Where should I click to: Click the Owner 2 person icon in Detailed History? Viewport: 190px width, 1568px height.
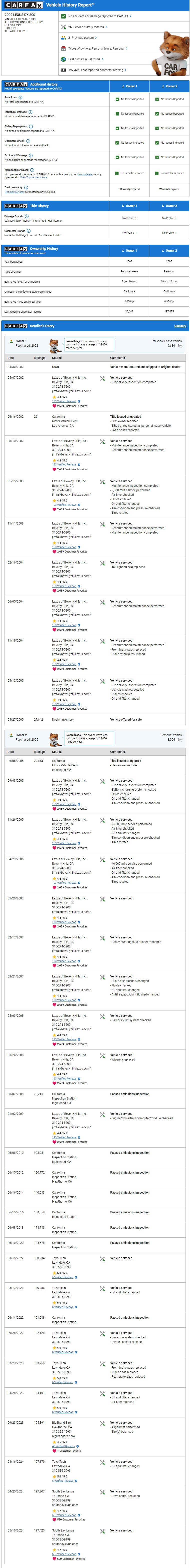[11, 735]
